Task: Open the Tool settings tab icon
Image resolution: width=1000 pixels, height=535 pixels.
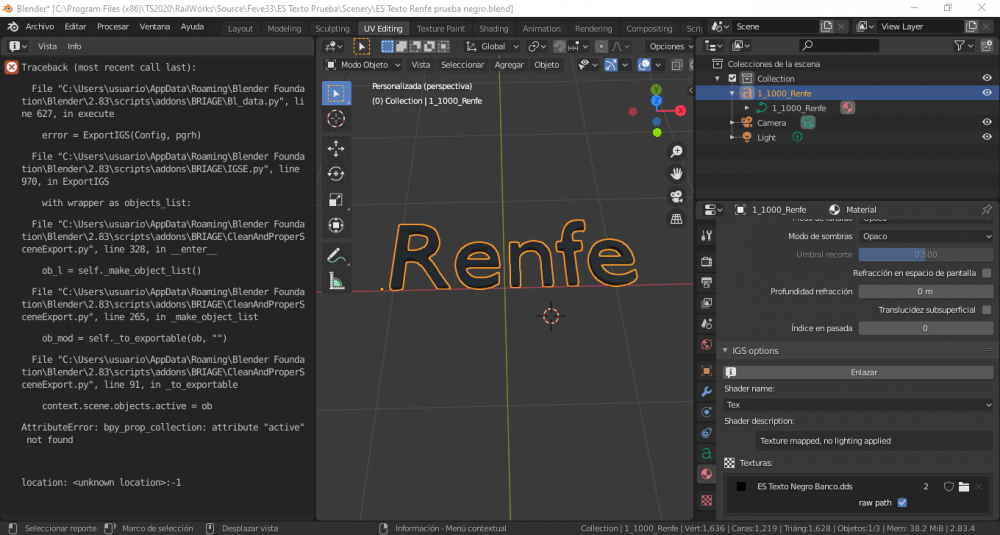Action: tap(707, 236)
